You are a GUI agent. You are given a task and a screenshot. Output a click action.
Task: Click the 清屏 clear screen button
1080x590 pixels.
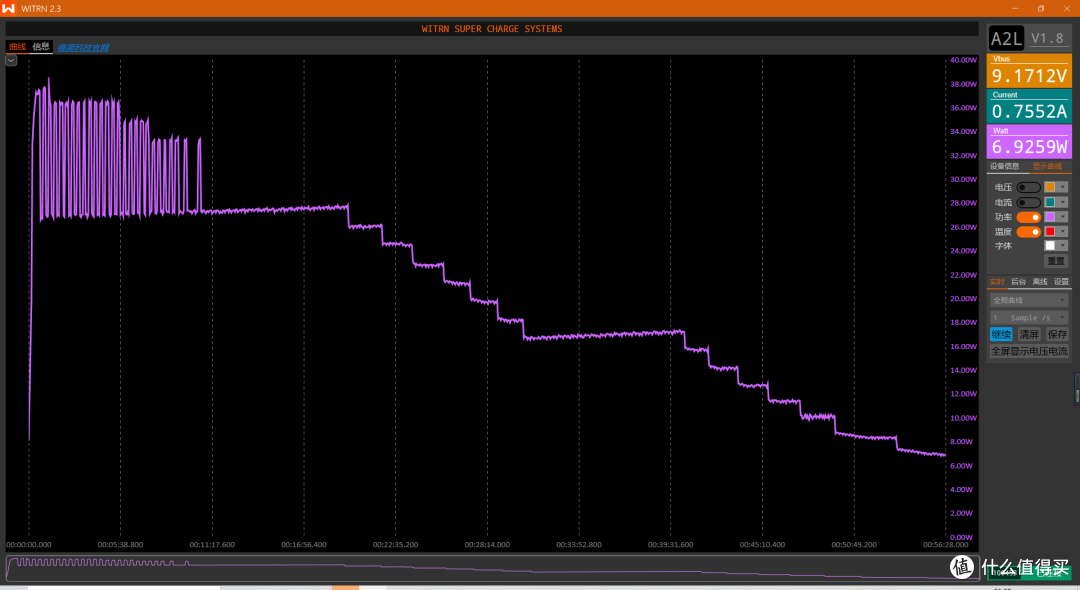(1029, 335)
